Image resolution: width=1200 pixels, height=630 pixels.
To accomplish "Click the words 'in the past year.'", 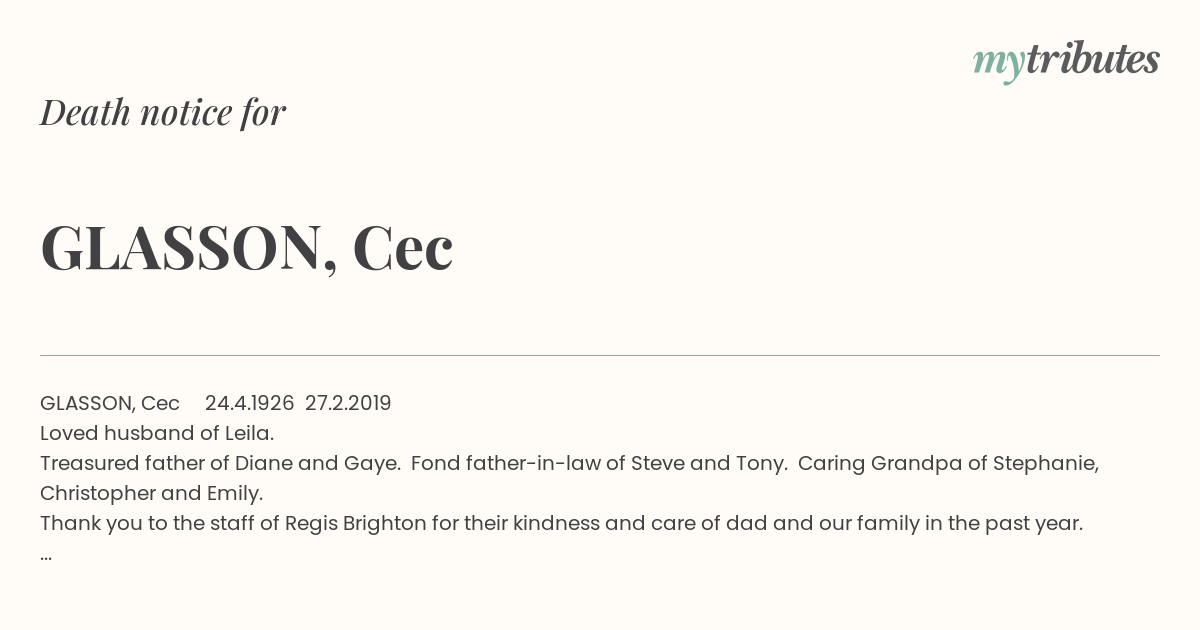I will 1005,523.
